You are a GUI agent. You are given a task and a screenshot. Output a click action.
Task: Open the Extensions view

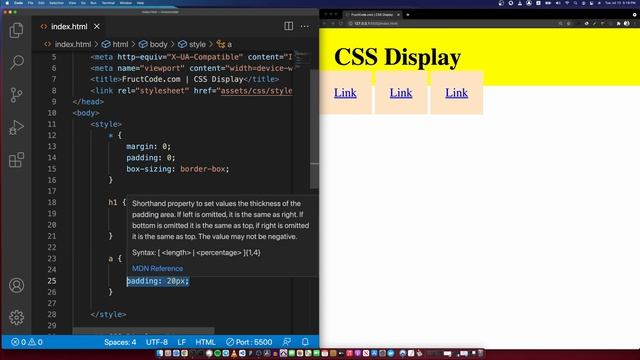pyautogui.click(x=16, y=160)
